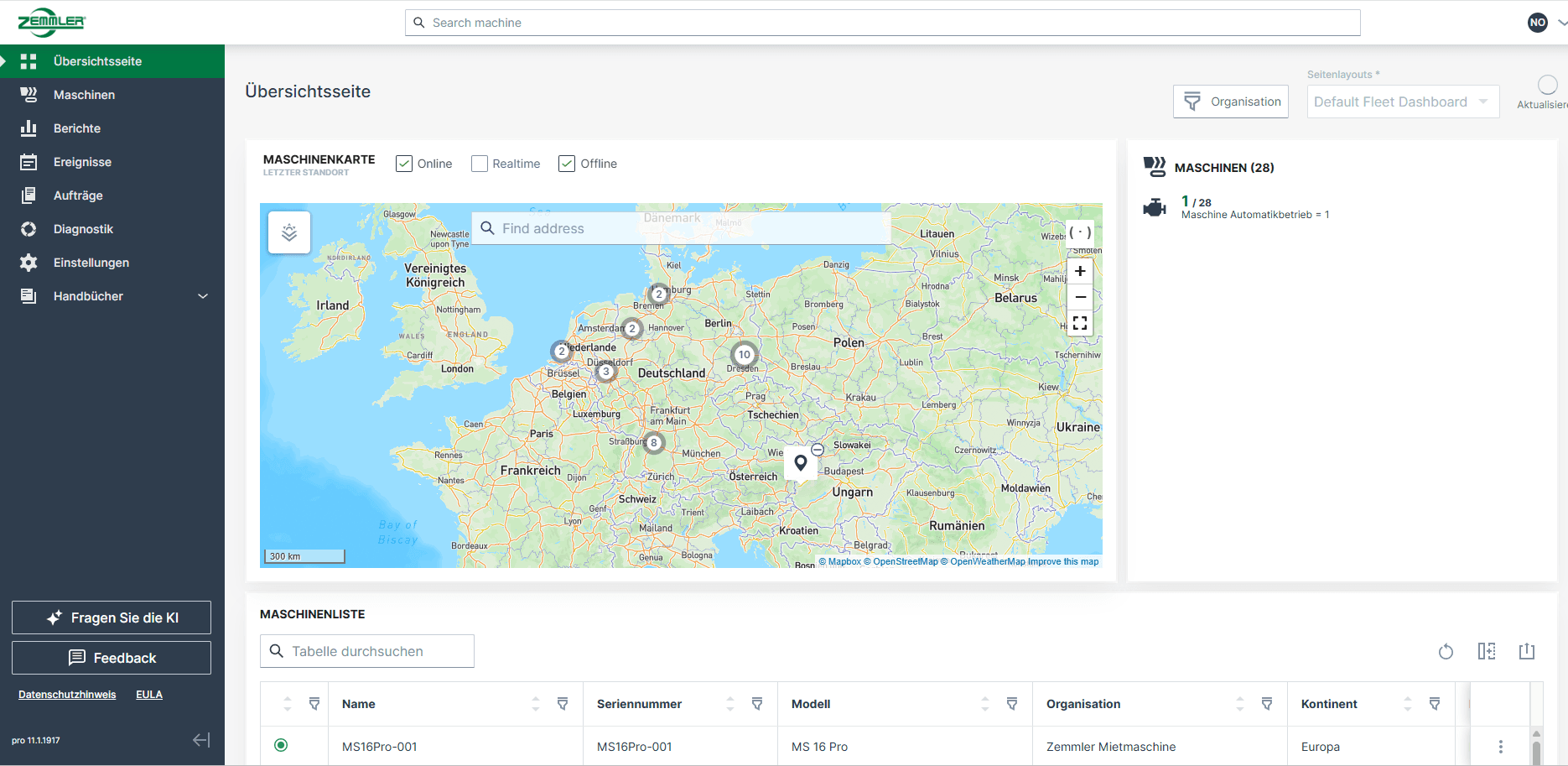Collapse the sidebar with the arrow icon
This screenshot has height=766, width=1568.
coord(201,740)
